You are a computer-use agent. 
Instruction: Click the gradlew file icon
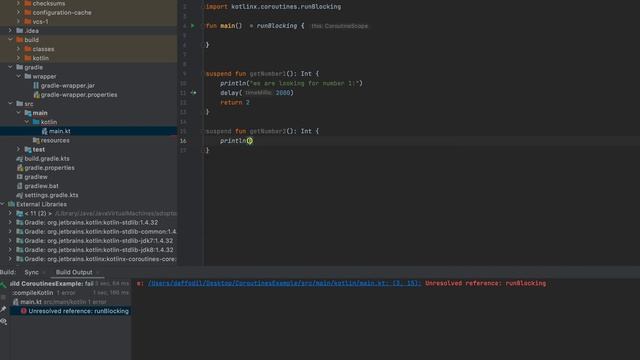pyautogui.click(x=20, y=177)
